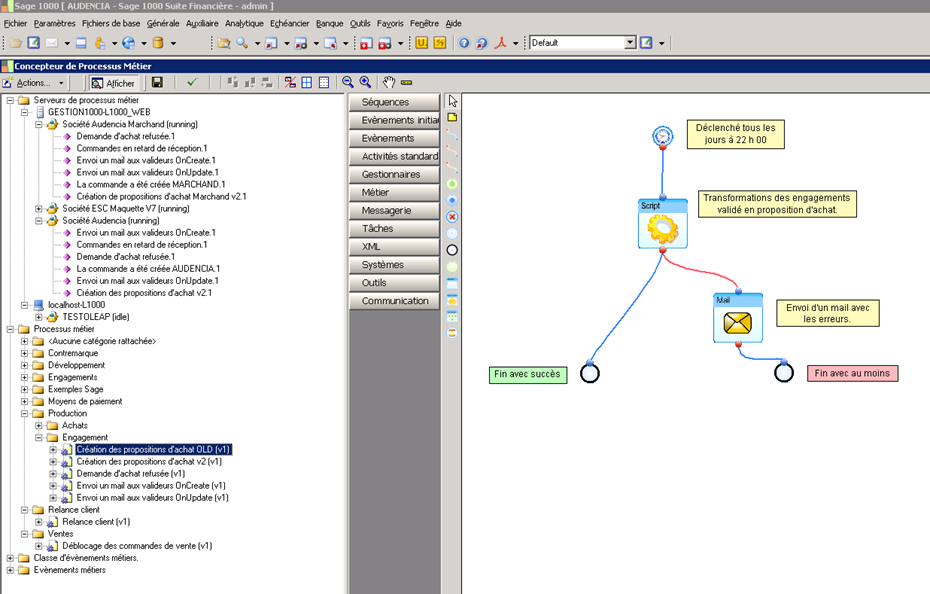Zoom out on the process diagram
930x594 pixels.
[x=348, y=82]
